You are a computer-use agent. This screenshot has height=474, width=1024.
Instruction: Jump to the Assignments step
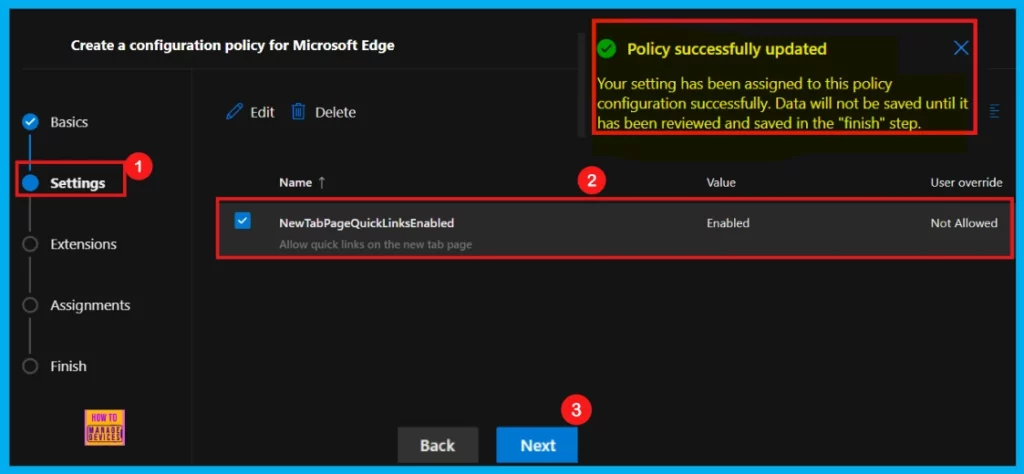tap(90, 306)
